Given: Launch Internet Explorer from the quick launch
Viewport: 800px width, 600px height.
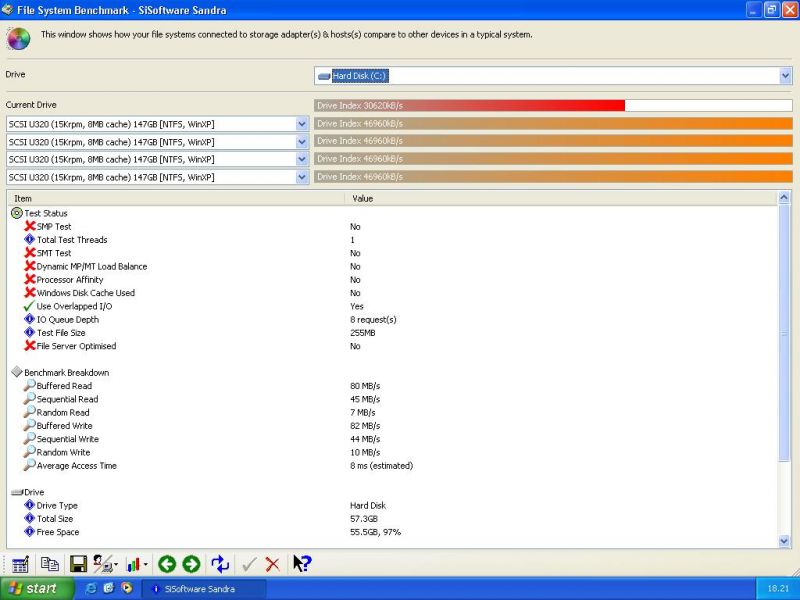Looking at the screenshot, I should coord(91,588).
